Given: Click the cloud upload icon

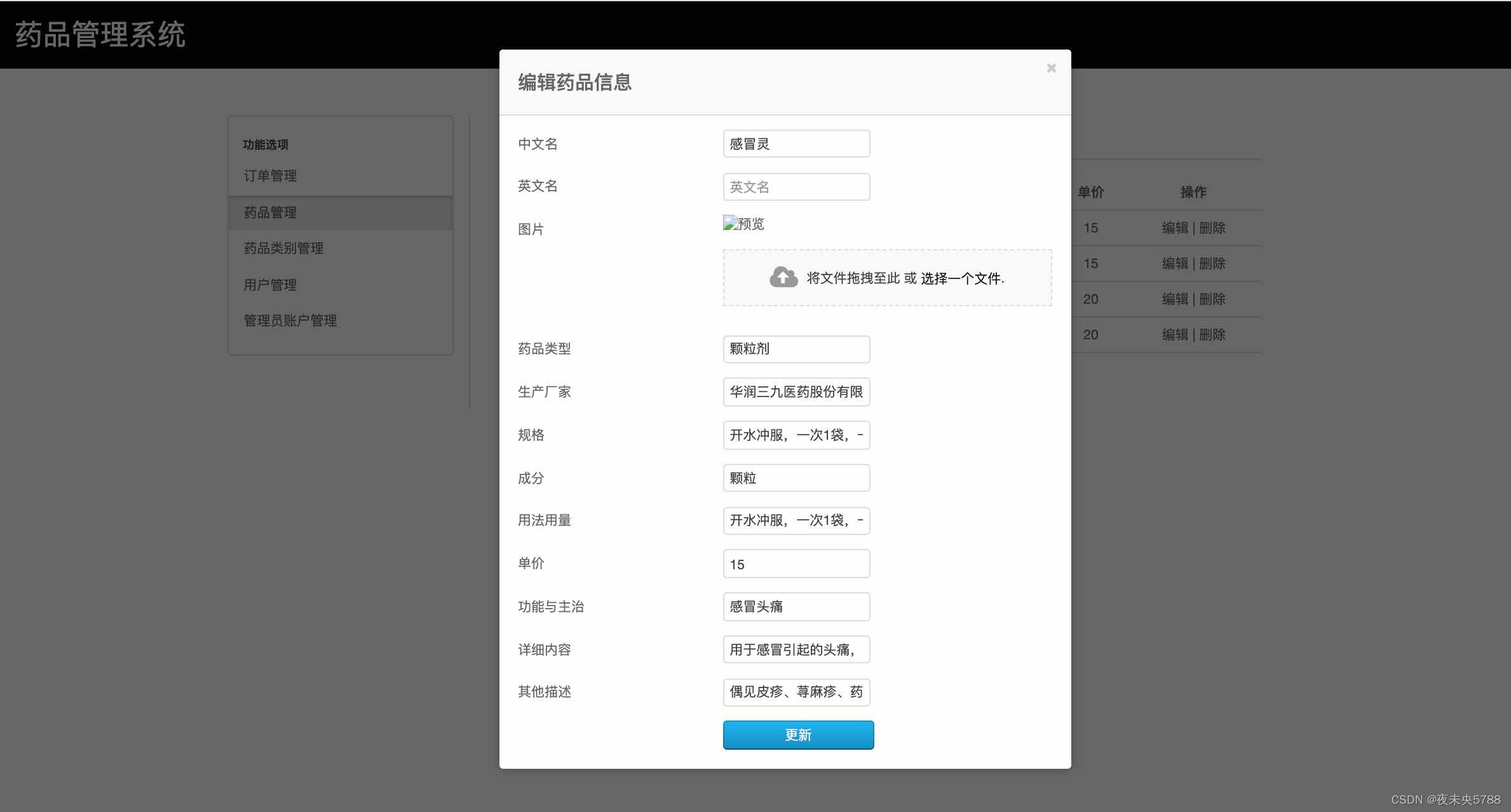Looking at the screenshot, I should point(783,278).
